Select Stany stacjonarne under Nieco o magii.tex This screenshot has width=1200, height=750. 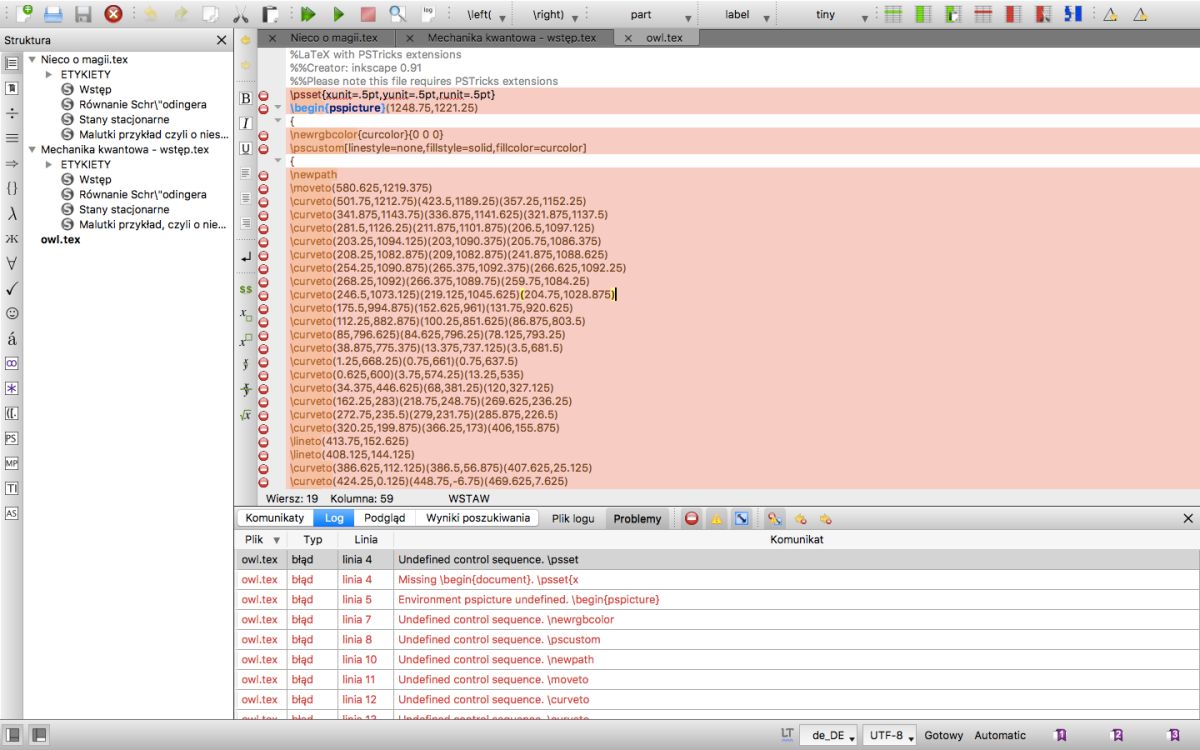tap(124, 119)
